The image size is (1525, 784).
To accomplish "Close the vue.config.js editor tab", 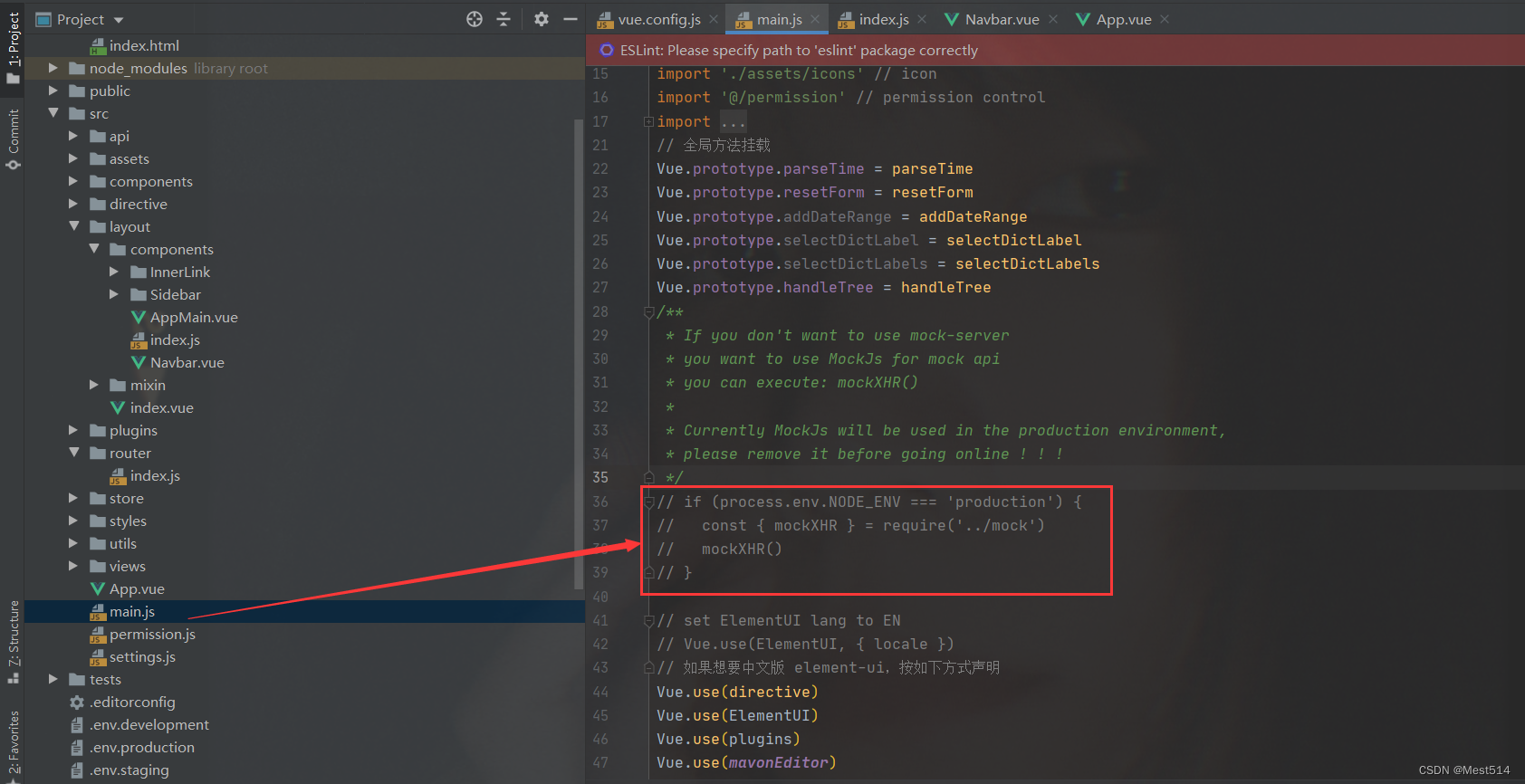I will (x=715, y=19).
